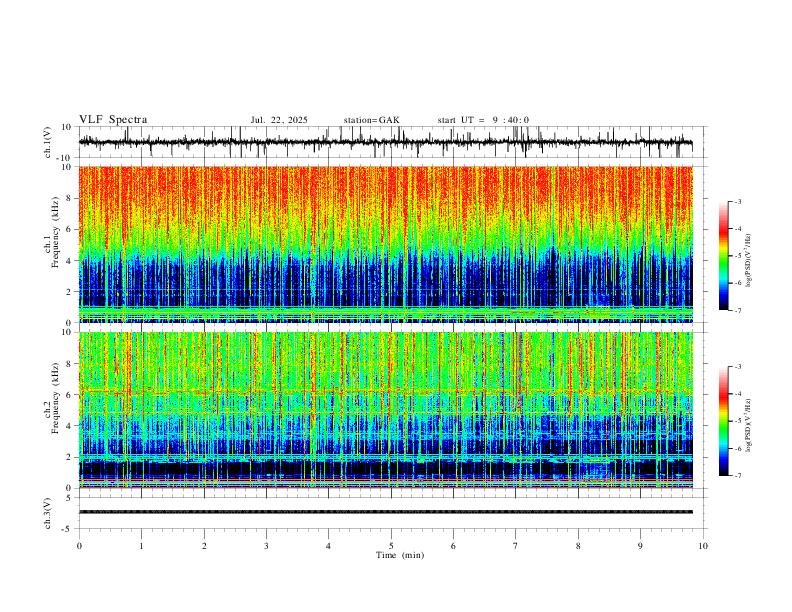Click time axis tick label "6"
The width and height of the screenshot is (792, 612).
pyautogui.click(x=453, y=546)
